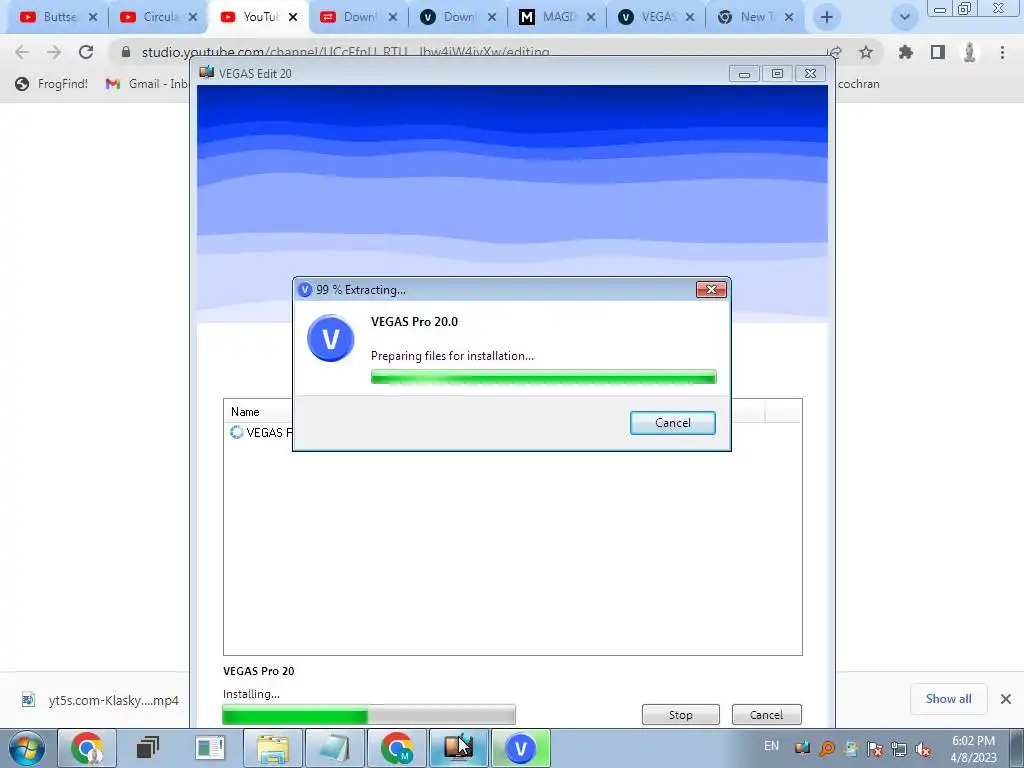Open the Windows Start menu
The image size is (1024, 768).
tap(27, 748)
